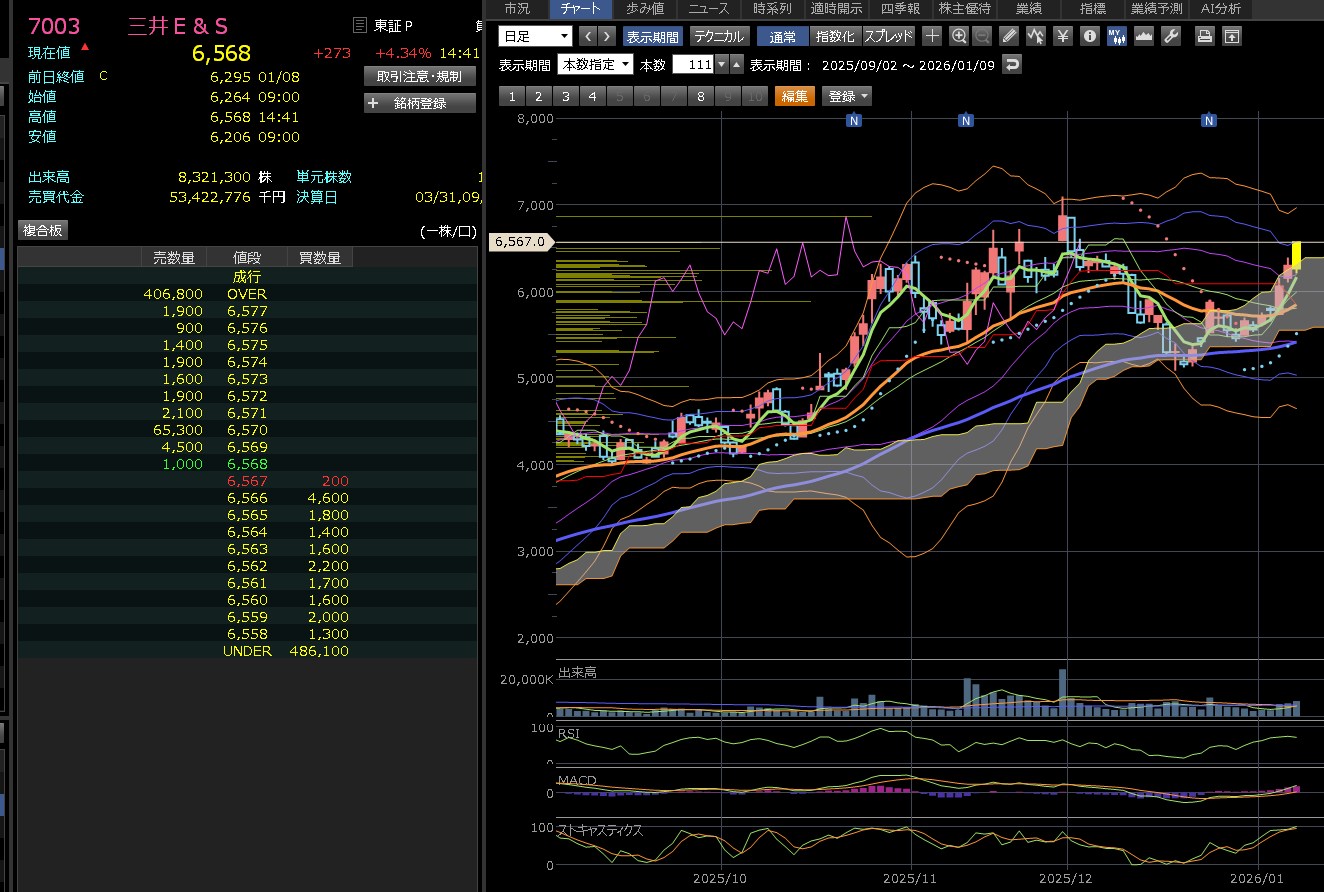Switch chart mode to 指数化
The image size is (1324, 892).
click(x=835, y=36)
